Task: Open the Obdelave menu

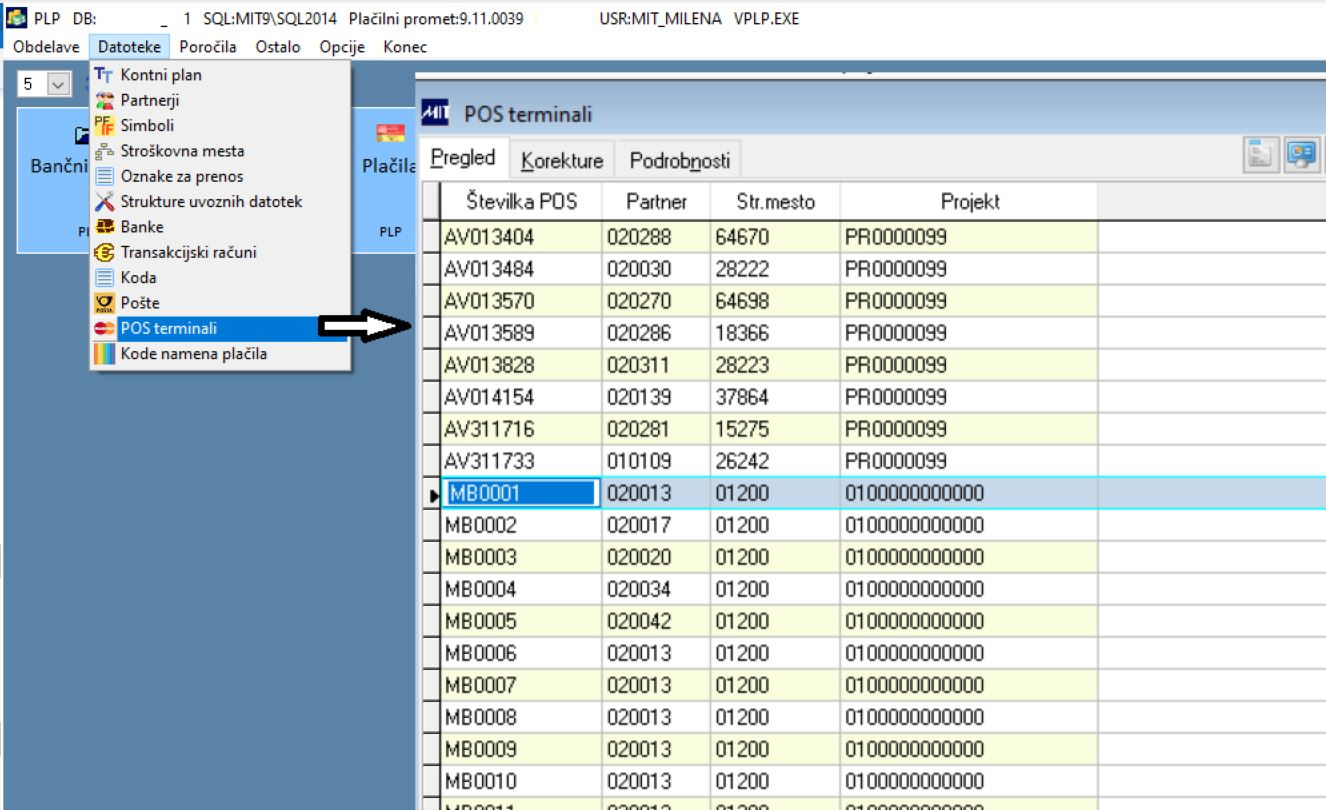Action: [45, 47]
